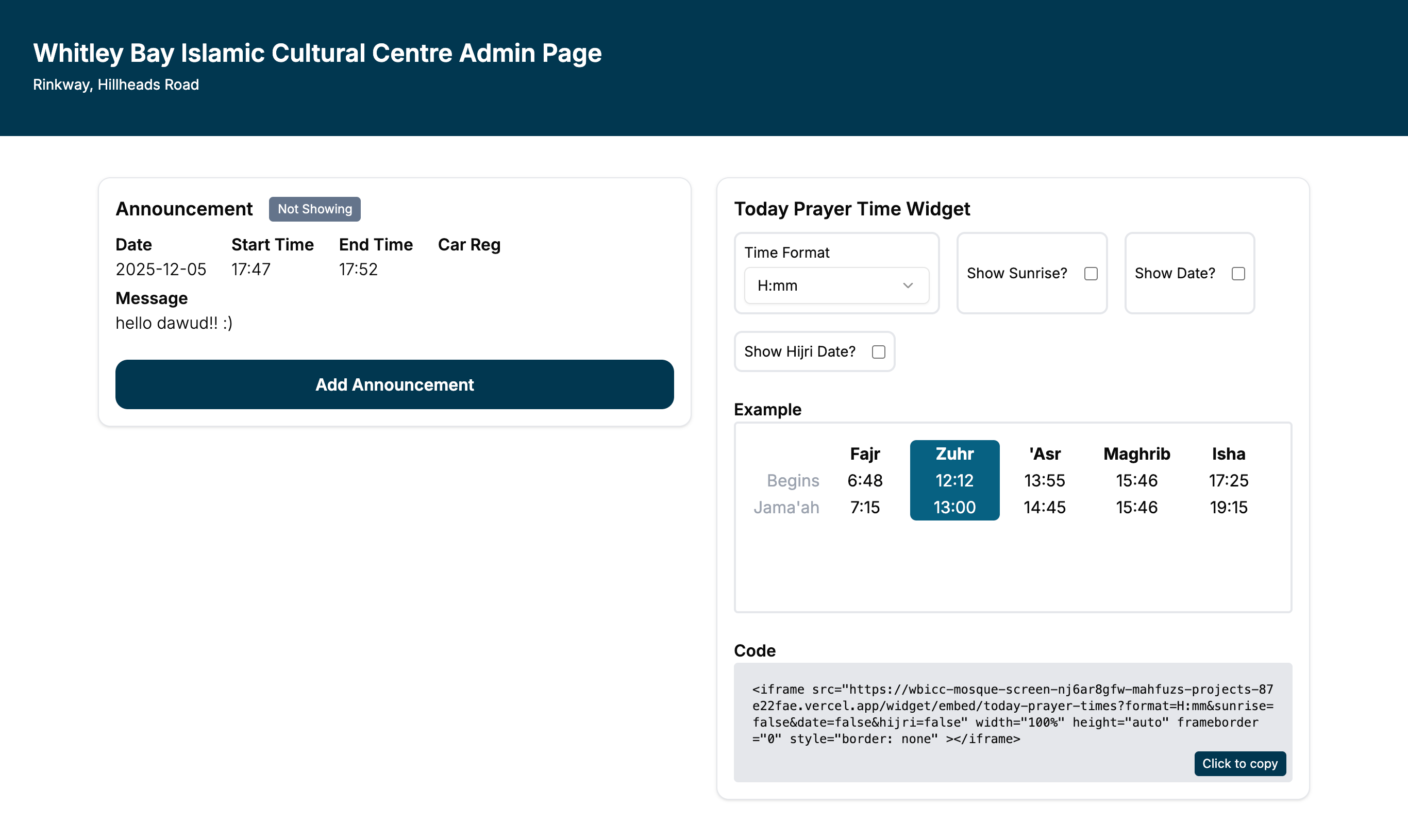Viewport: 1408px width, 840px height.
Task: Click the 'Asr column header
Action: (1044, 454)
